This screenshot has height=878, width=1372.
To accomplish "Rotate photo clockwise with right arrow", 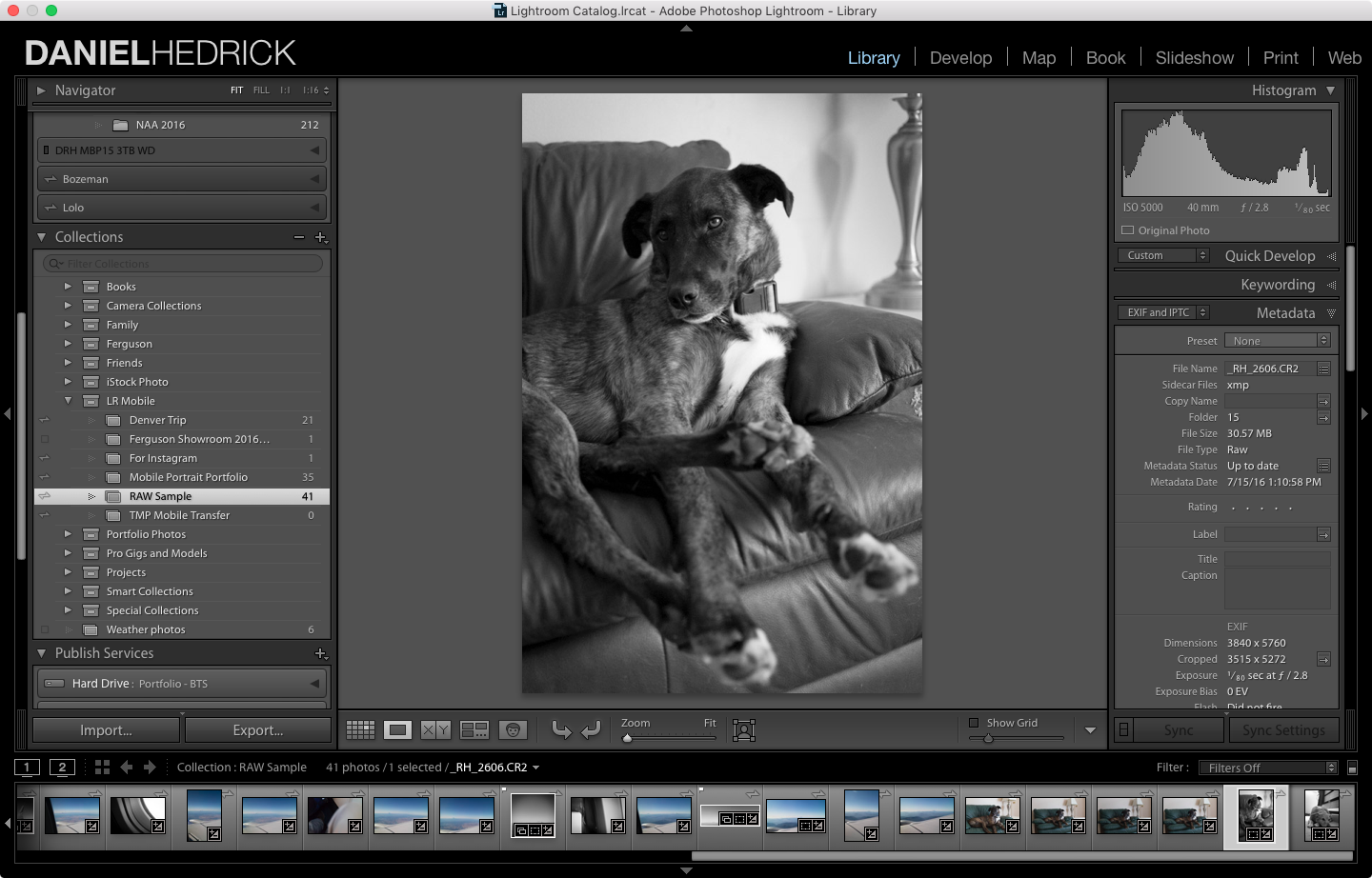I will [591, 730].
